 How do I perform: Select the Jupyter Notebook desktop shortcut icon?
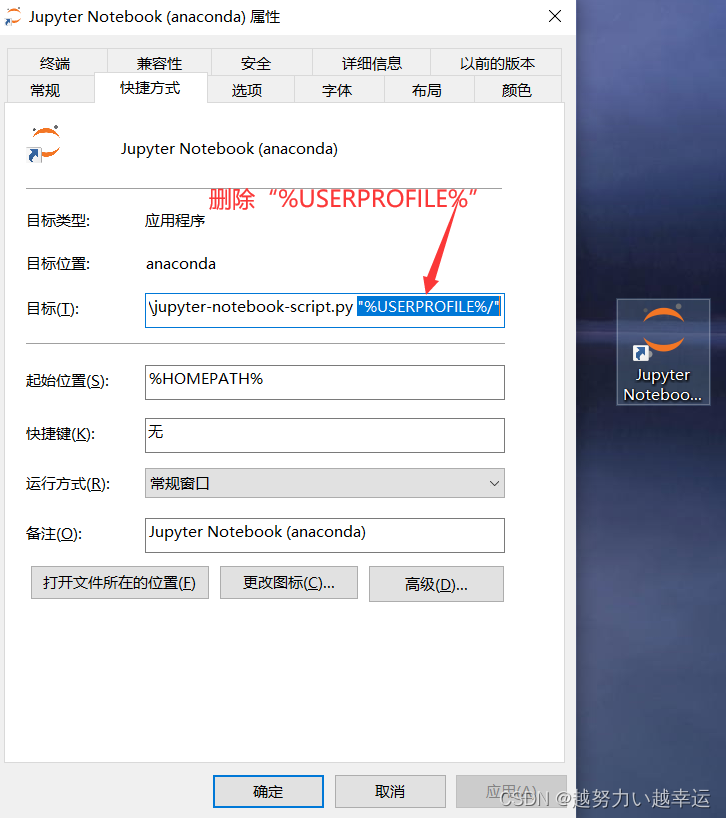(663, 352)
